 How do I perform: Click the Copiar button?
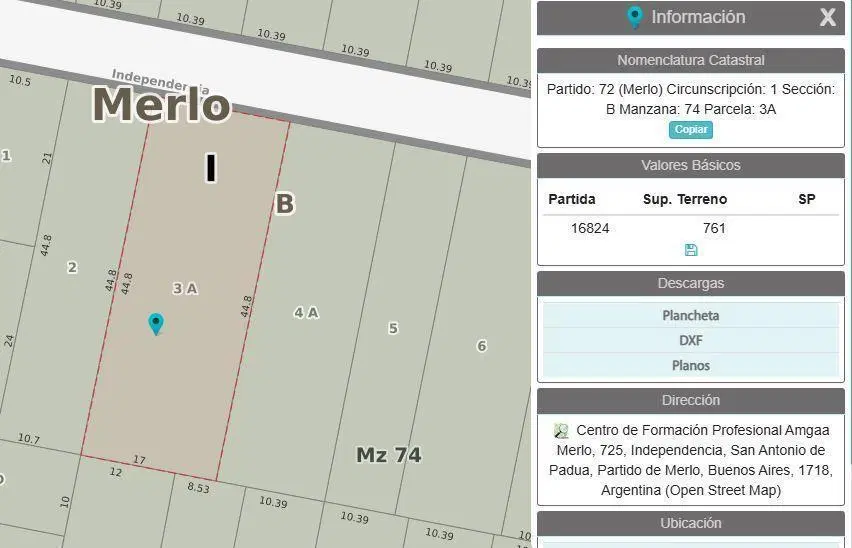(x=691, y=130)
